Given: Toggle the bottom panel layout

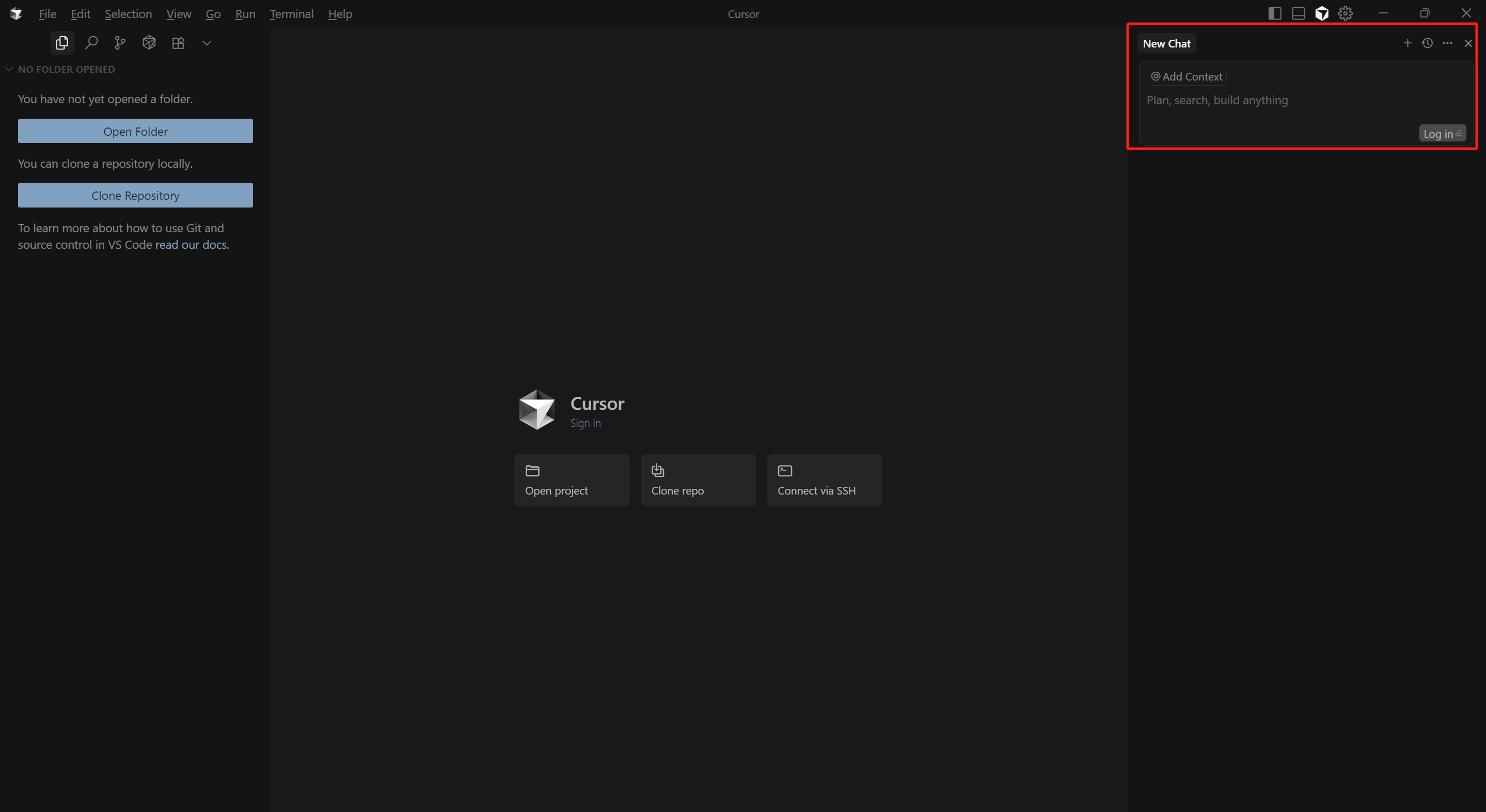Looking at the screenshot, I should (x=1299, y=13).
